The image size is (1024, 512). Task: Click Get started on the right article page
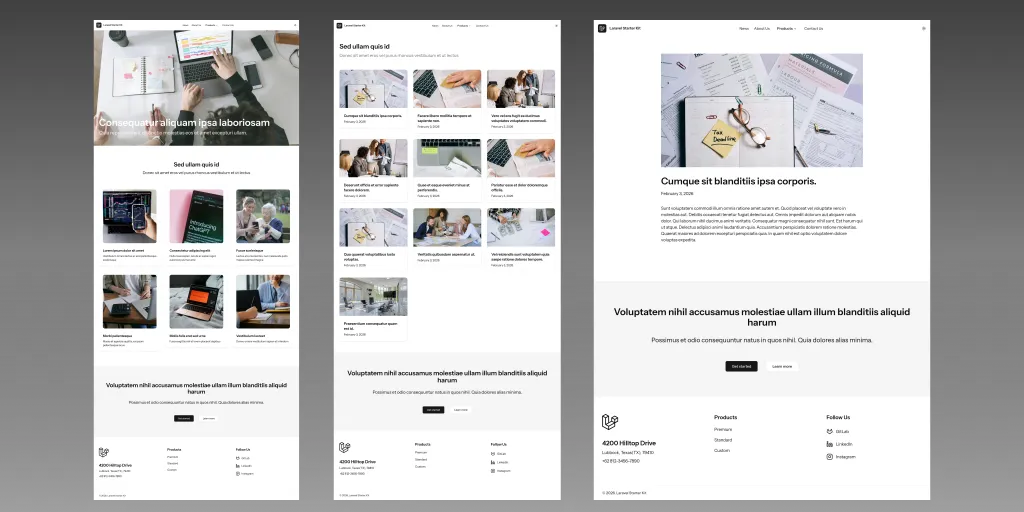point(741,366)
